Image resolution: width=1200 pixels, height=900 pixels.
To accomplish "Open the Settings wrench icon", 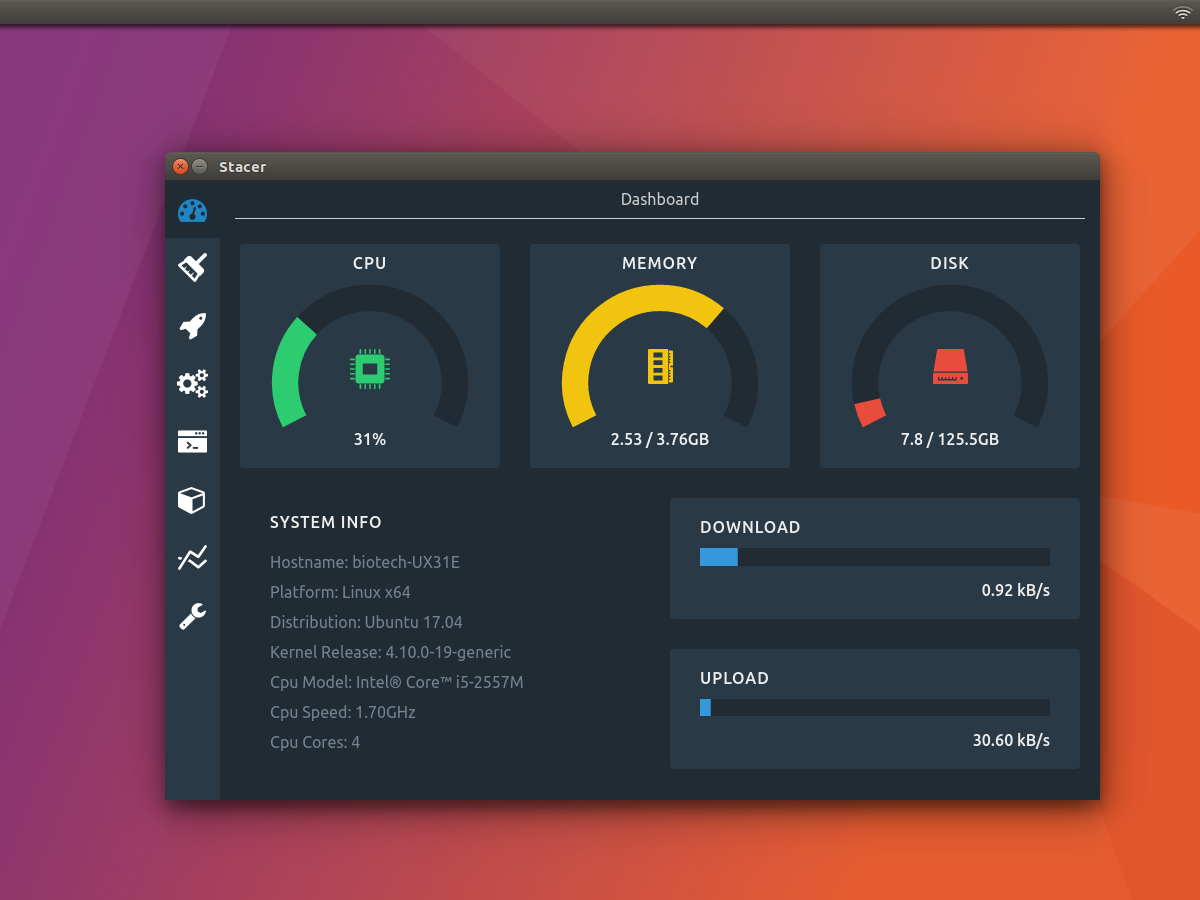I will (192, 616).
